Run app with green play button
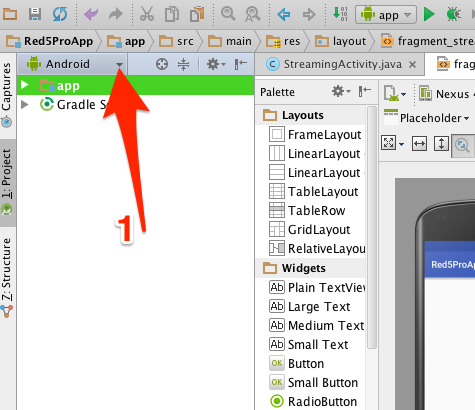 click(x=429, y=14)
